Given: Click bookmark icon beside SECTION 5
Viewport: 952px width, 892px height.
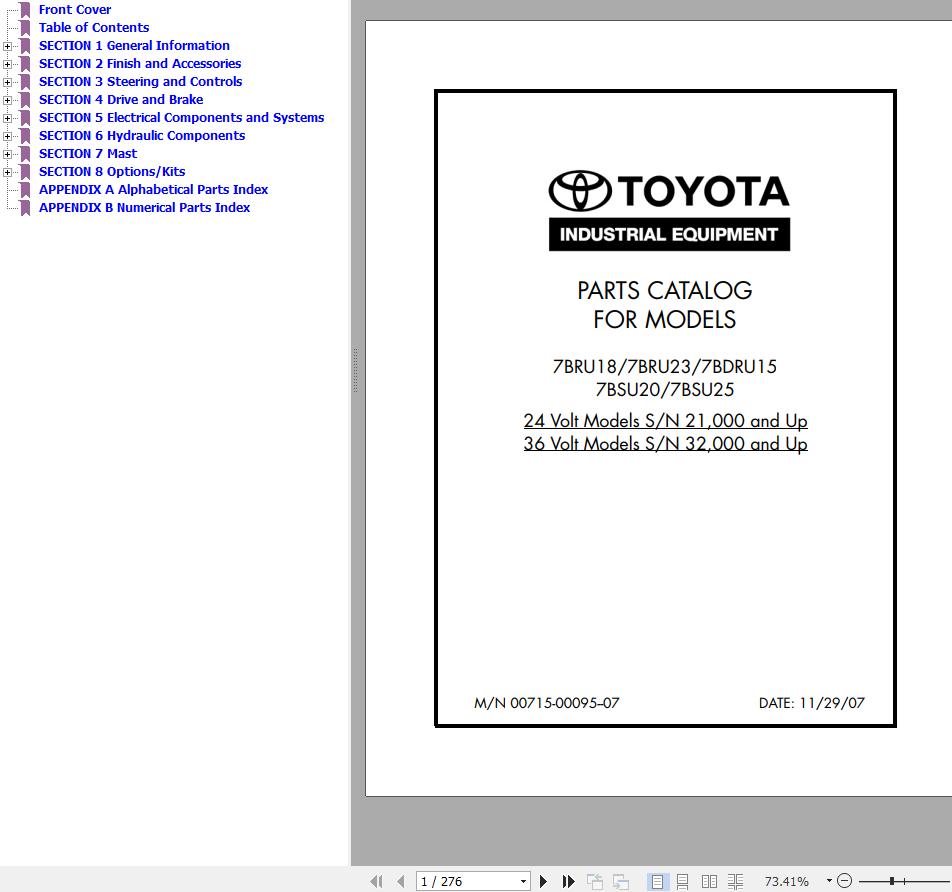Looking at the screenshot, I should point(25,118).
